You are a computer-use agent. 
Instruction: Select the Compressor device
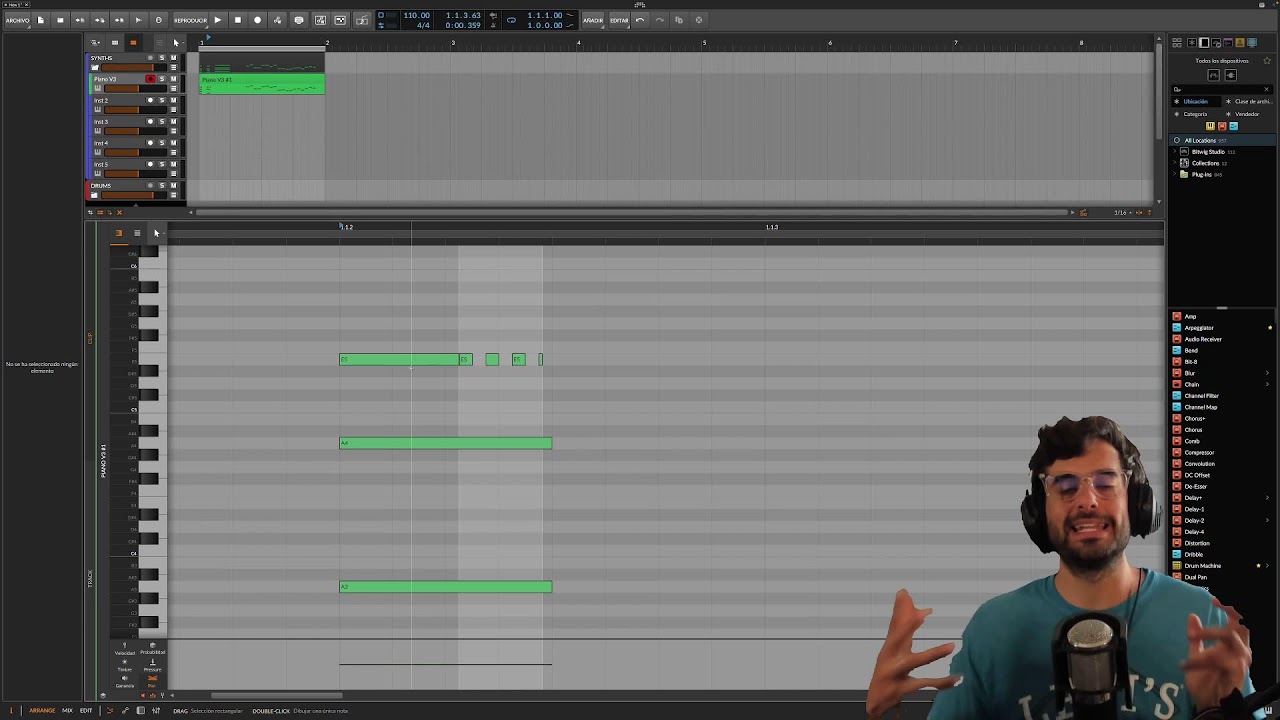[1199, 453]
